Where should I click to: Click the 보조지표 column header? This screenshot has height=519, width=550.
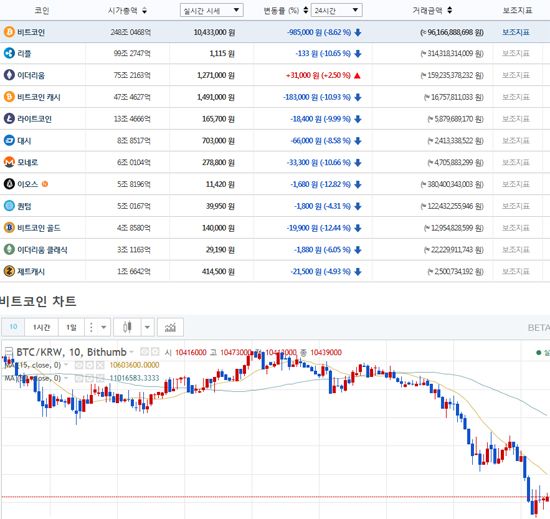[x=517, y=11]
